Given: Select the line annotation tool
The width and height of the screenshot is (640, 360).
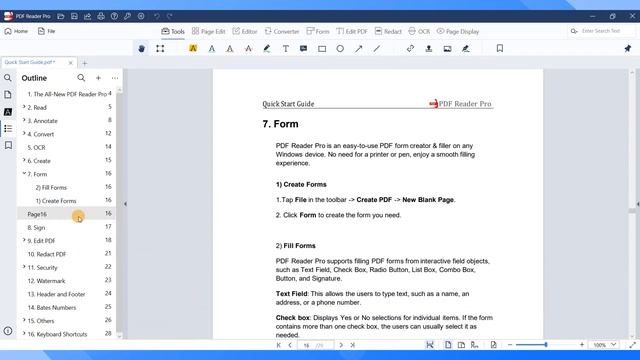Looking at the screenshot, I should [x=377, y=49].
